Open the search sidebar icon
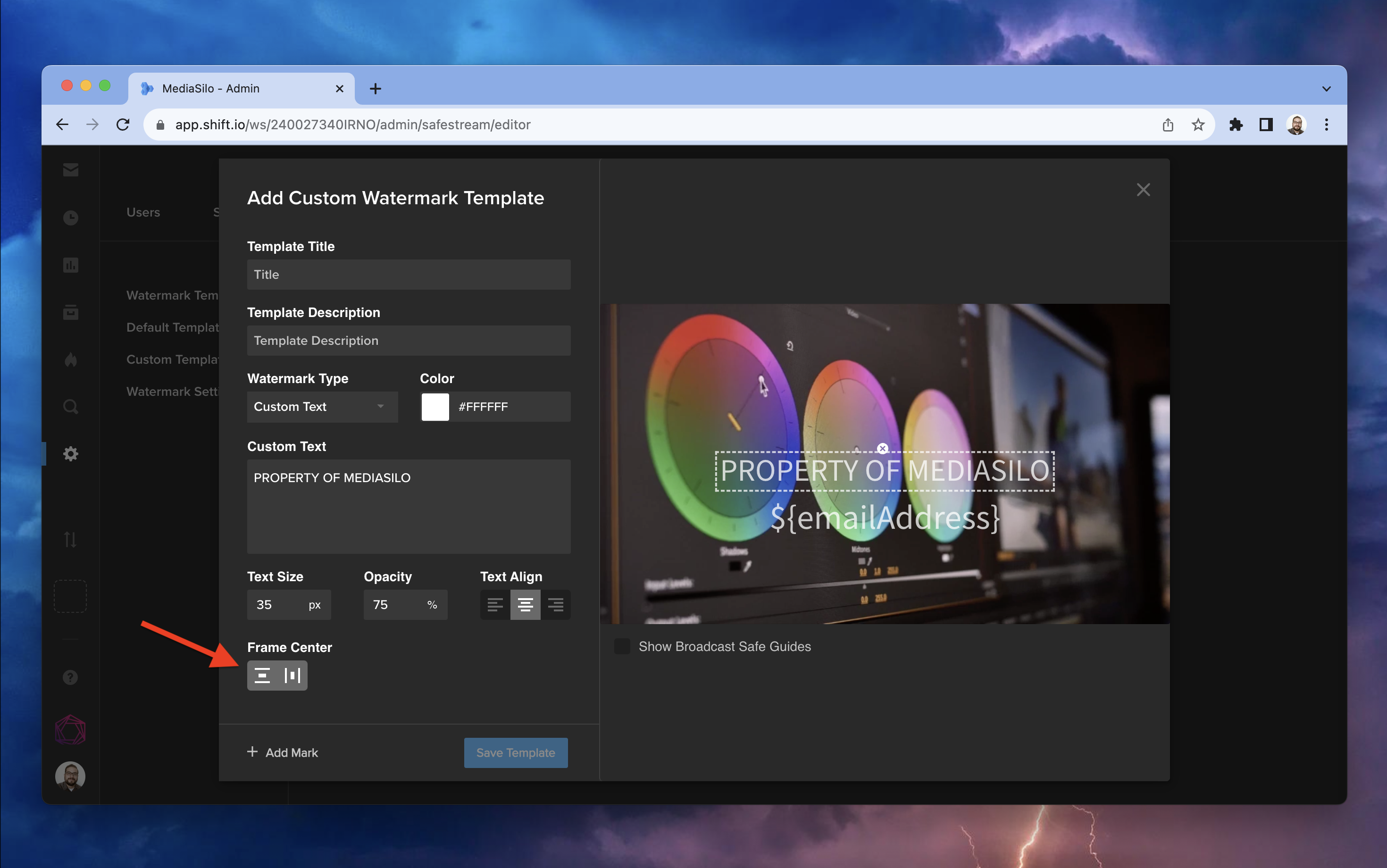The height and width of the screenshot is (868, 1387). (x=71, y=407)
